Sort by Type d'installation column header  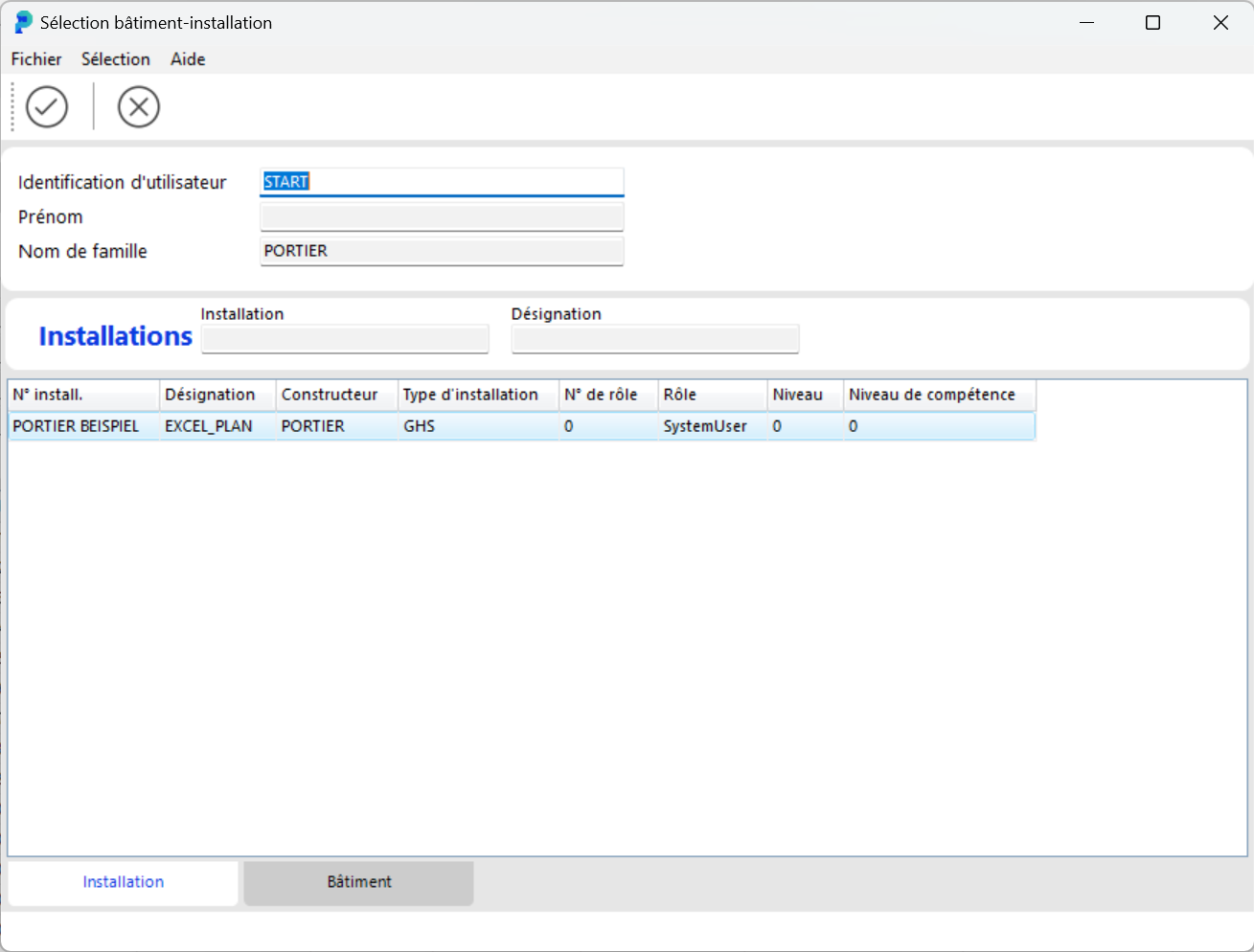point(478,395)
